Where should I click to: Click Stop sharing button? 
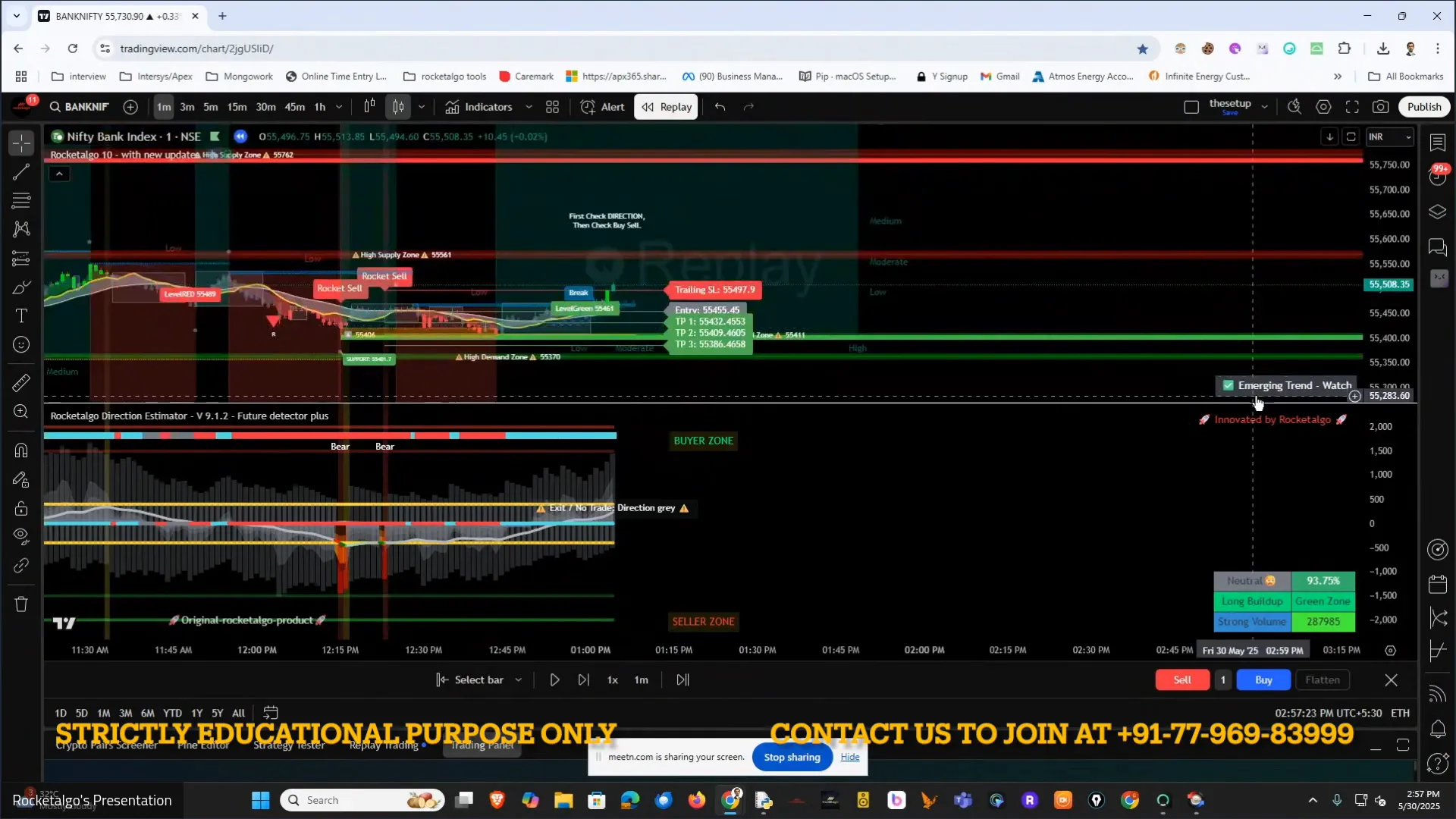pos(792,758)
